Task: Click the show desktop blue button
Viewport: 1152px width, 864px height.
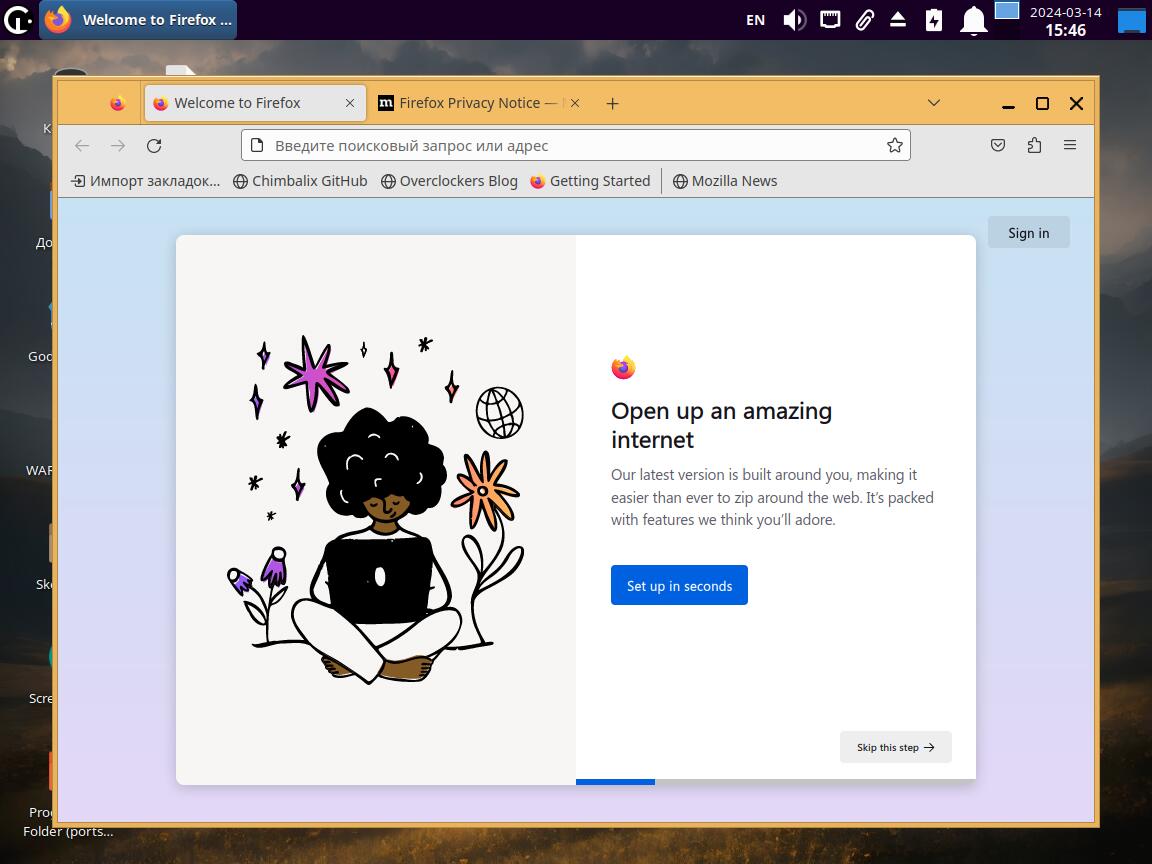Action: [x=1131, y=20]
